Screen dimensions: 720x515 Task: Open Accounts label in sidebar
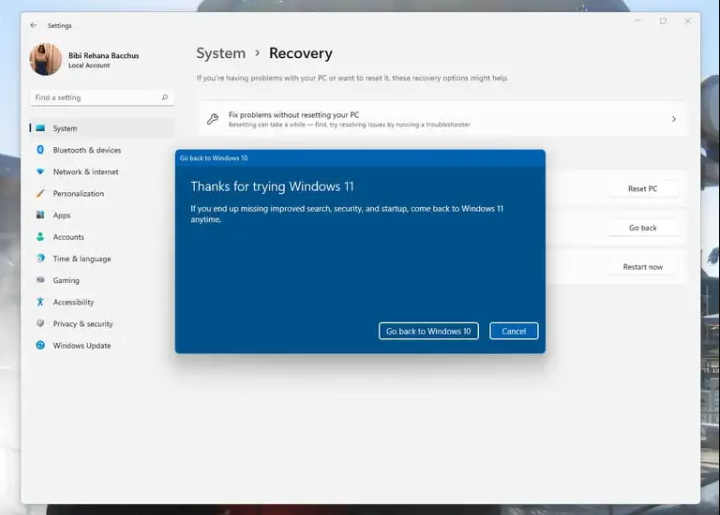pyautogui.click(x=68, y=237)
